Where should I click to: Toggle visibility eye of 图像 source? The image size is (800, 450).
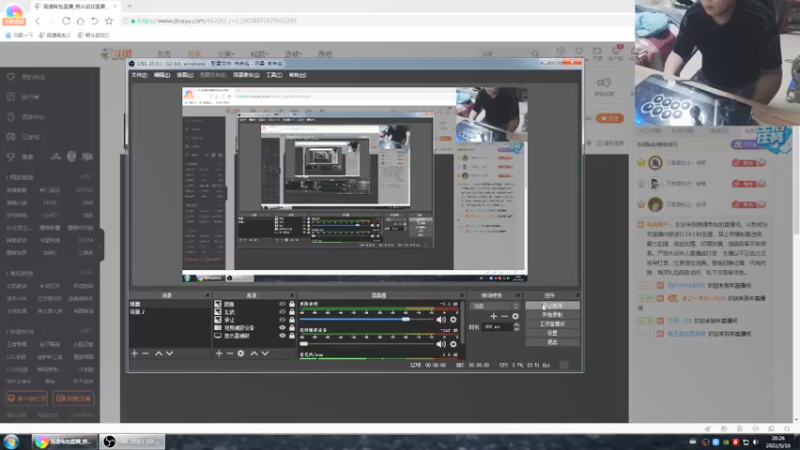(x=282, y=304)
